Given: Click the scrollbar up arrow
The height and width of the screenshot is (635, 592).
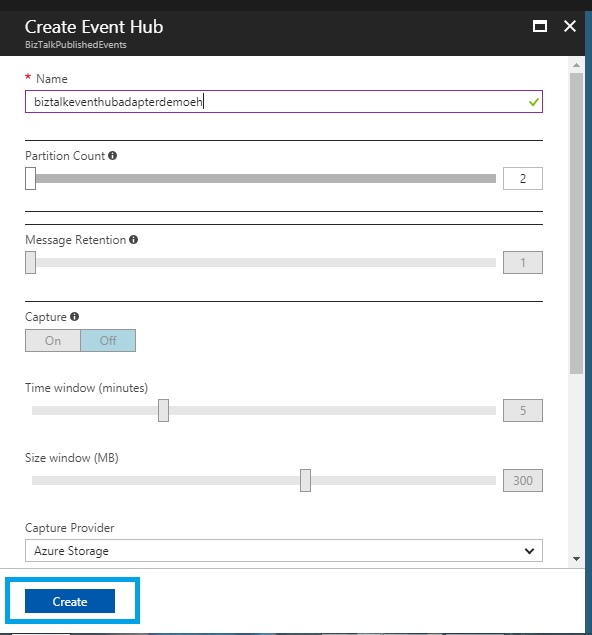Looking at the screenshot, I should click(x=576, y=65).
